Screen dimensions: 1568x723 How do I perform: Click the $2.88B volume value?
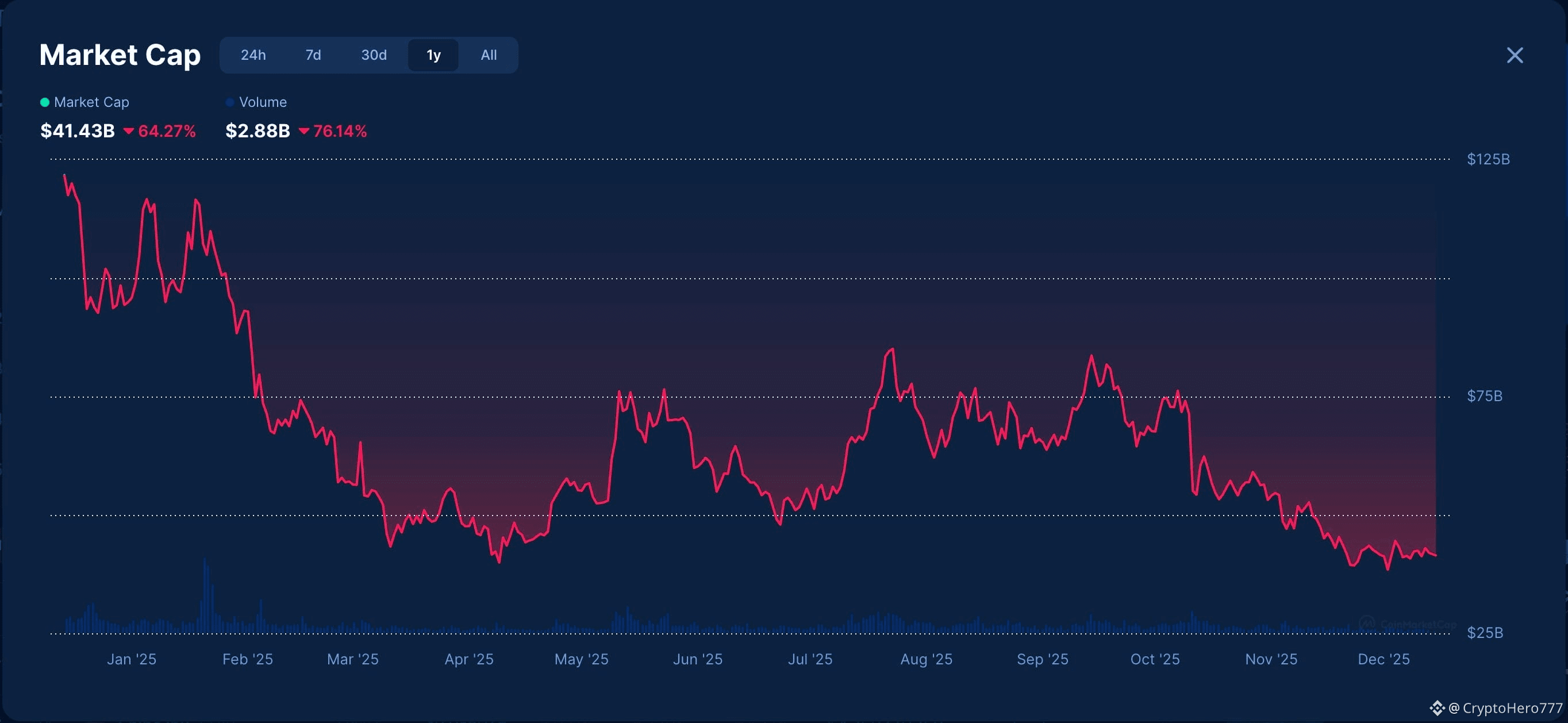258,131
